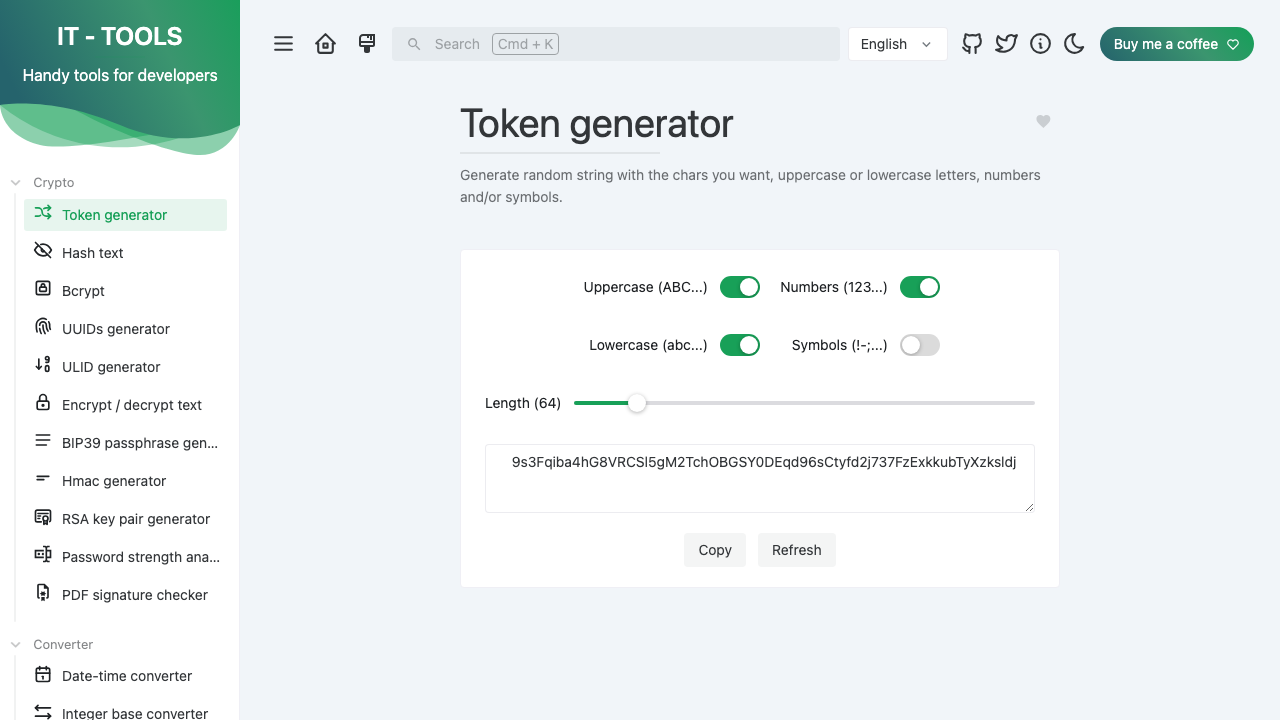The width and height of the screenshot is (1280, 720).
Task: Enable the Symbols (!-;...) switch
Action: tap(920, 345)
